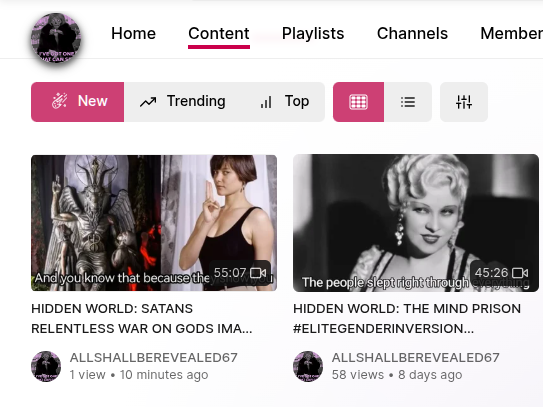The image size is (543, 407).
Task: Go to the Home tab
Action: coord(133,34)
